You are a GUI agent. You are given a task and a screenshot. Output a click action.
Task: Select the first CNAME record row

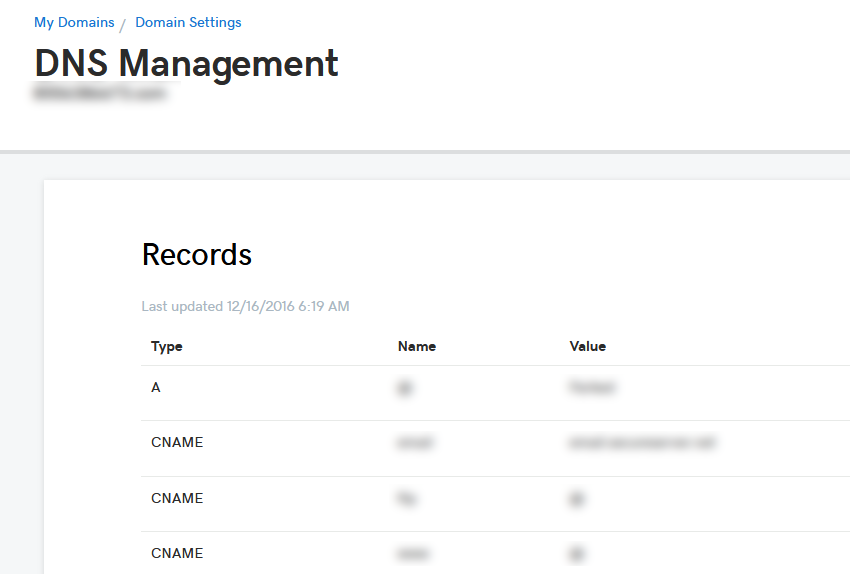tap(495, 449)
